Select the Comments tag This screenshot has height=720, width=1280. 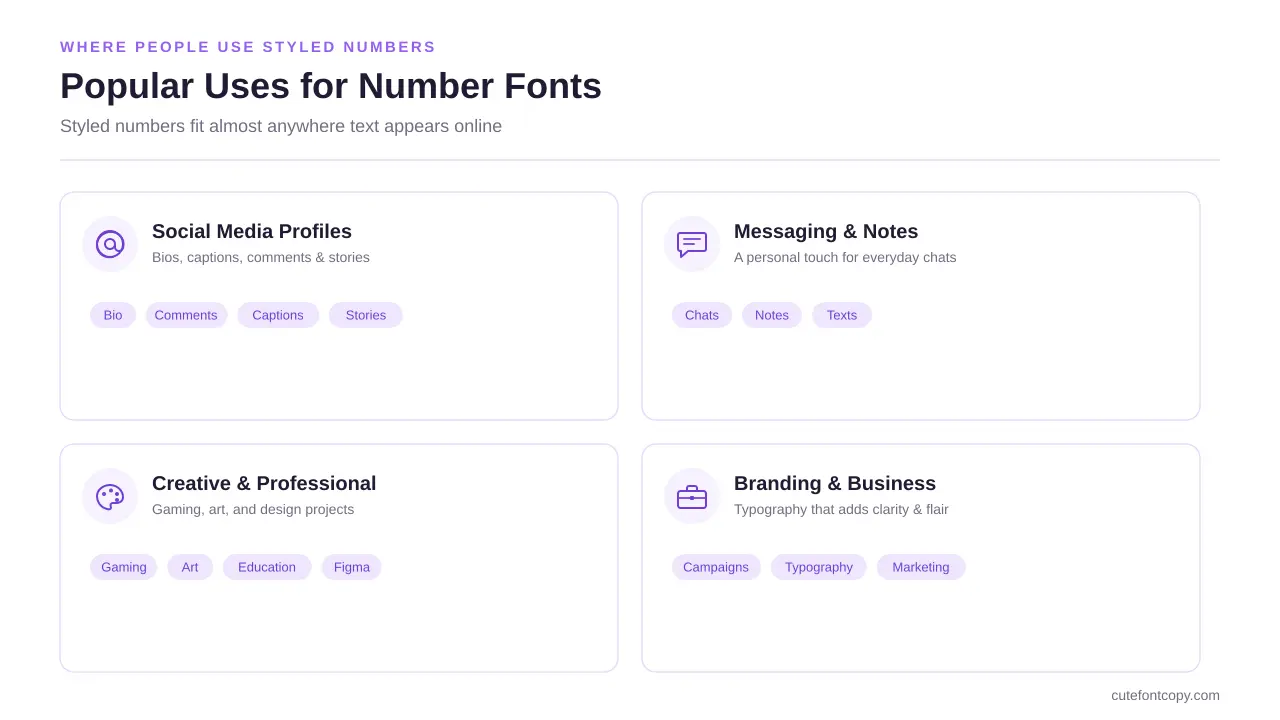tap(186, 315)
